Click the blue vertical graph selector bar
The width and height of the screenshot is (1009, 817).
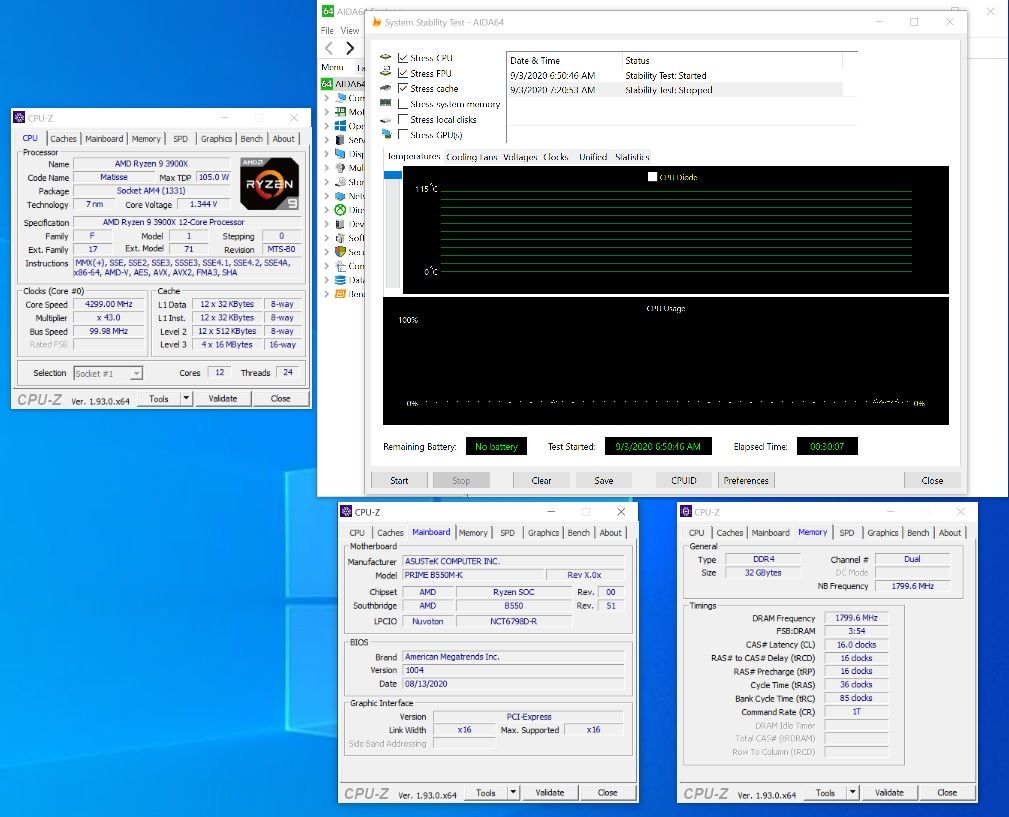tap(393, 175)
